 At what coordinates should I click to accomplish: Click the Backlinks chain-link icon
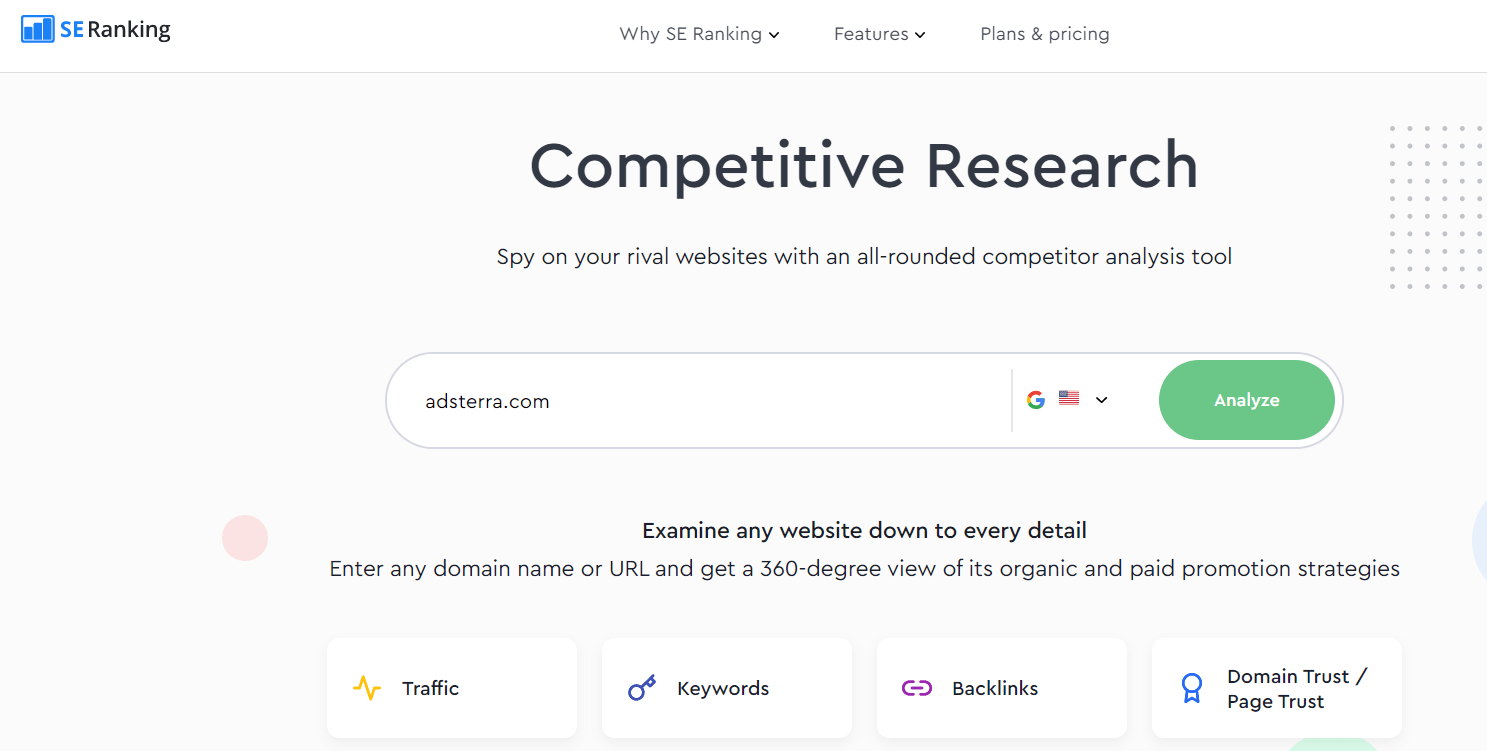tap(916, 688)
